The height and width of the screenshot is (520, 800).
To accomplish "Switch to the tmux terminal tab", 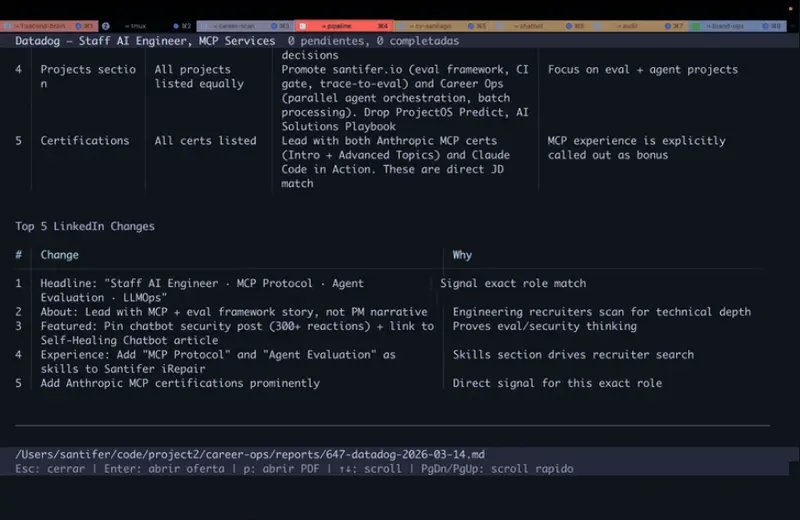I will click(147, 26).
